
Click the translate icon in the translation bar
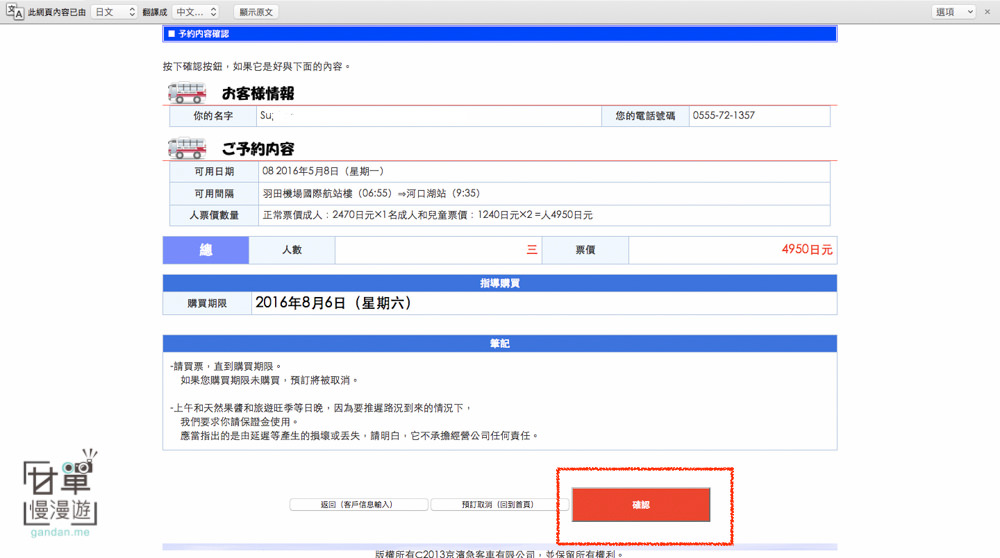coord(15,11)
